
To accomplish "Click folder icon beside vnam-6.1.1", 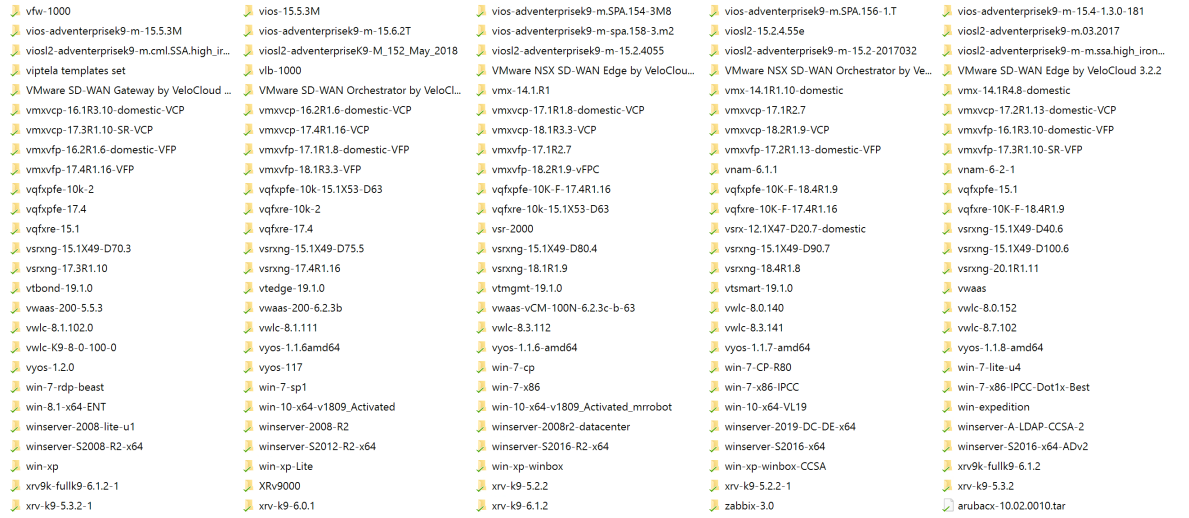I will click(716, 169).
